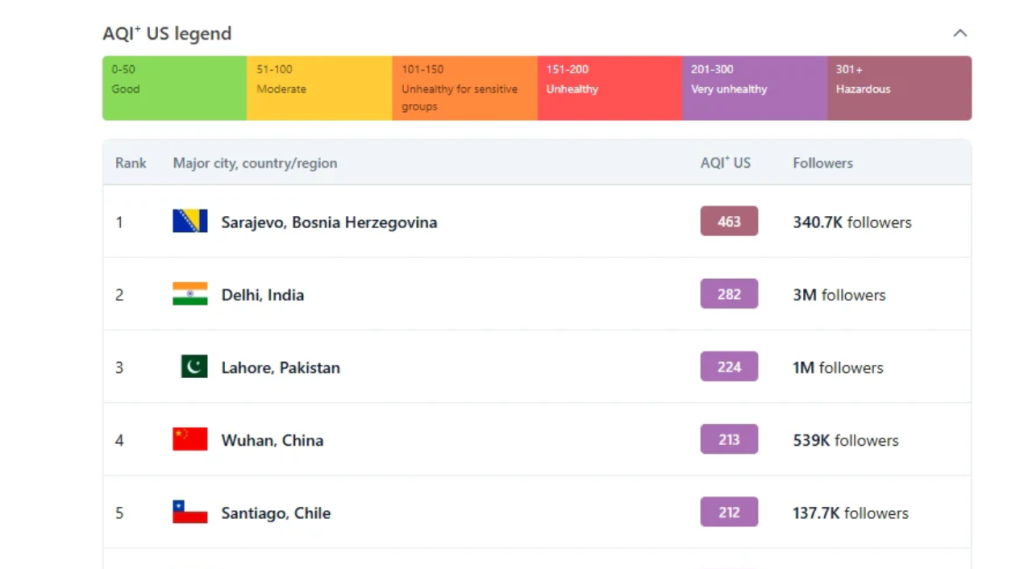Screen dimensions: 1024x569
Task: Click the Bosnia Herzegovina flag icon
Action: 190,221
